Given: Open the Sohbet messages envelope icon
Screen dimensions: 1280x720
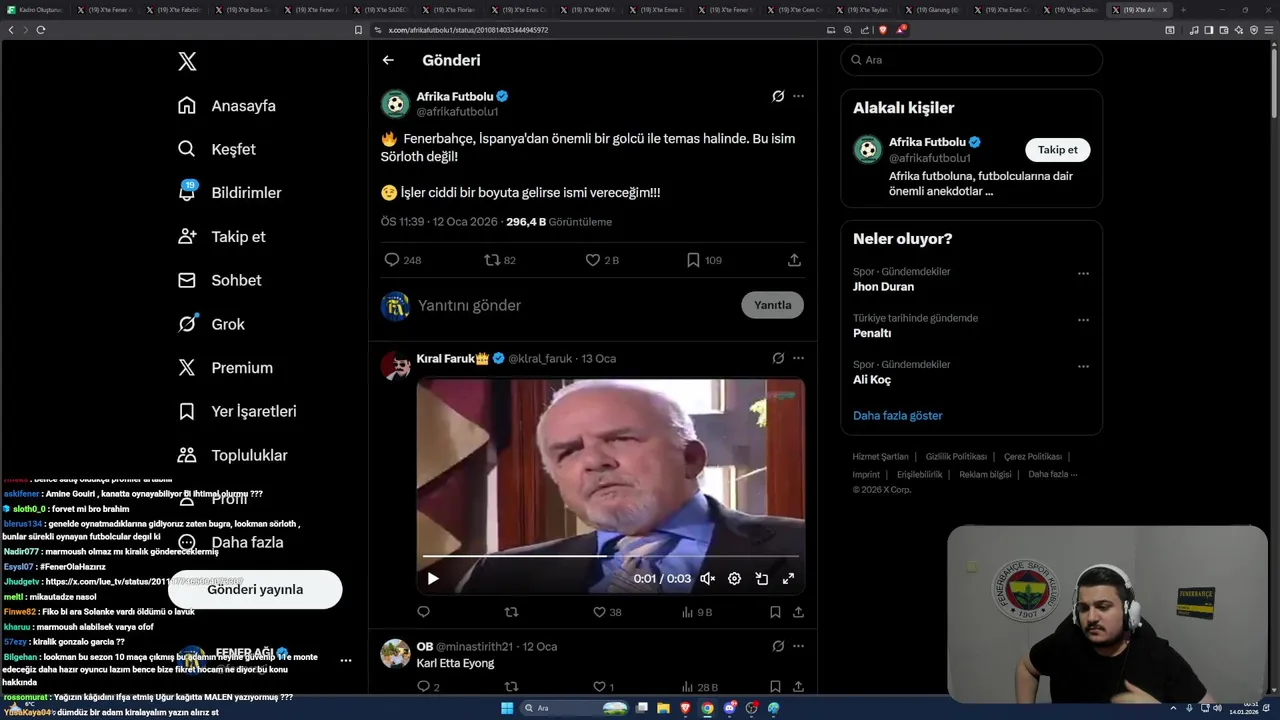Looking at the screenshot, I should pyautogui.click(x=187, y=280).
